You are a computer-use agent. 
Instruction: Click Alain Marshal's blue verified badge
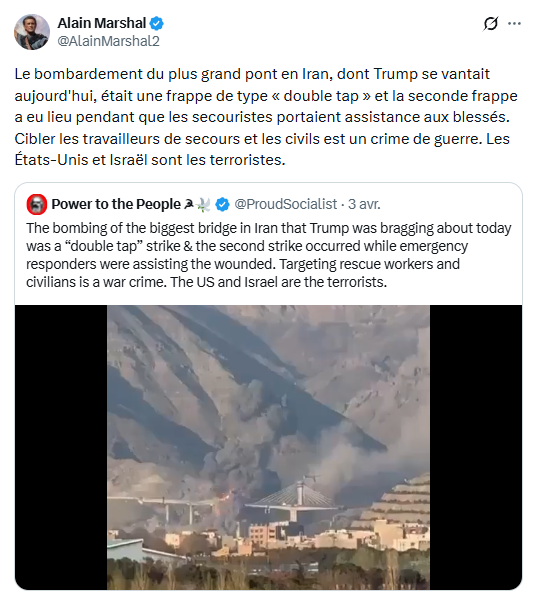click(x=156, y=23)
